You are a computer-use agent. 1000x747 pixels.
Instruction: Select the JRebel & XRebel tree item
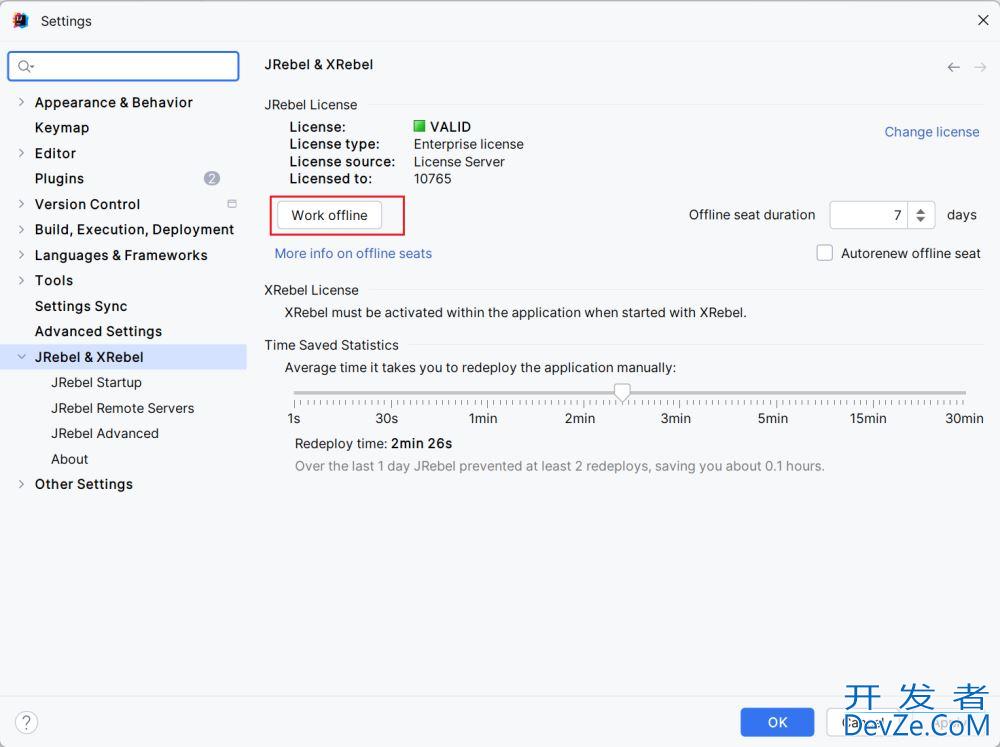123,357
